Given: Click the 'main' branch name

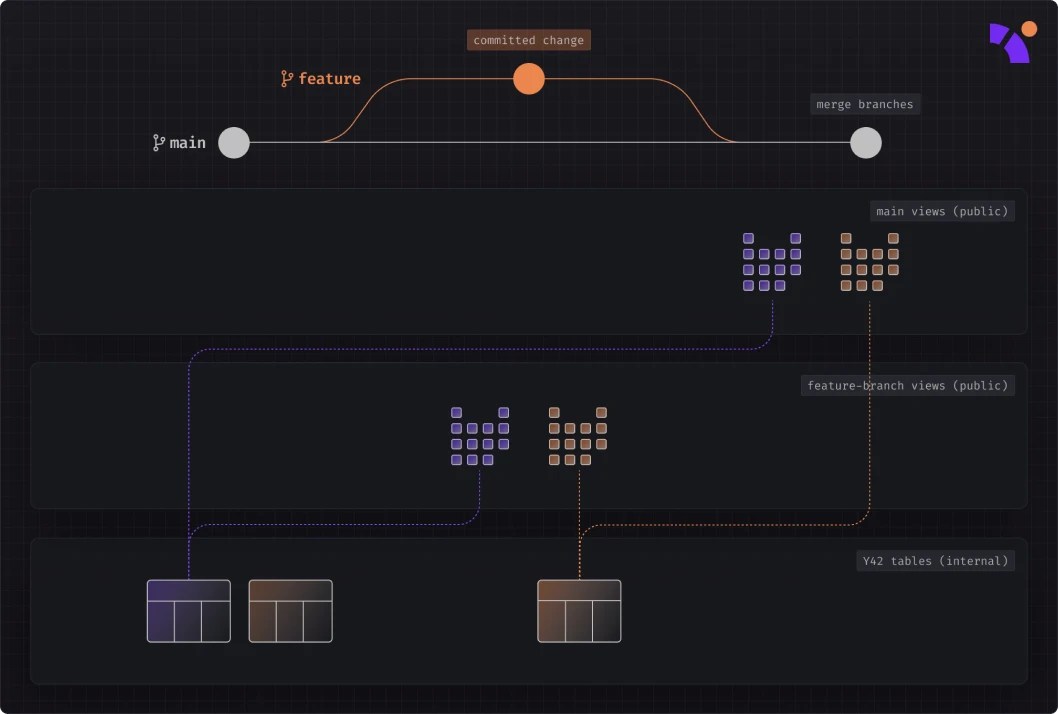Looking at the screenshot, I should 188,142.
